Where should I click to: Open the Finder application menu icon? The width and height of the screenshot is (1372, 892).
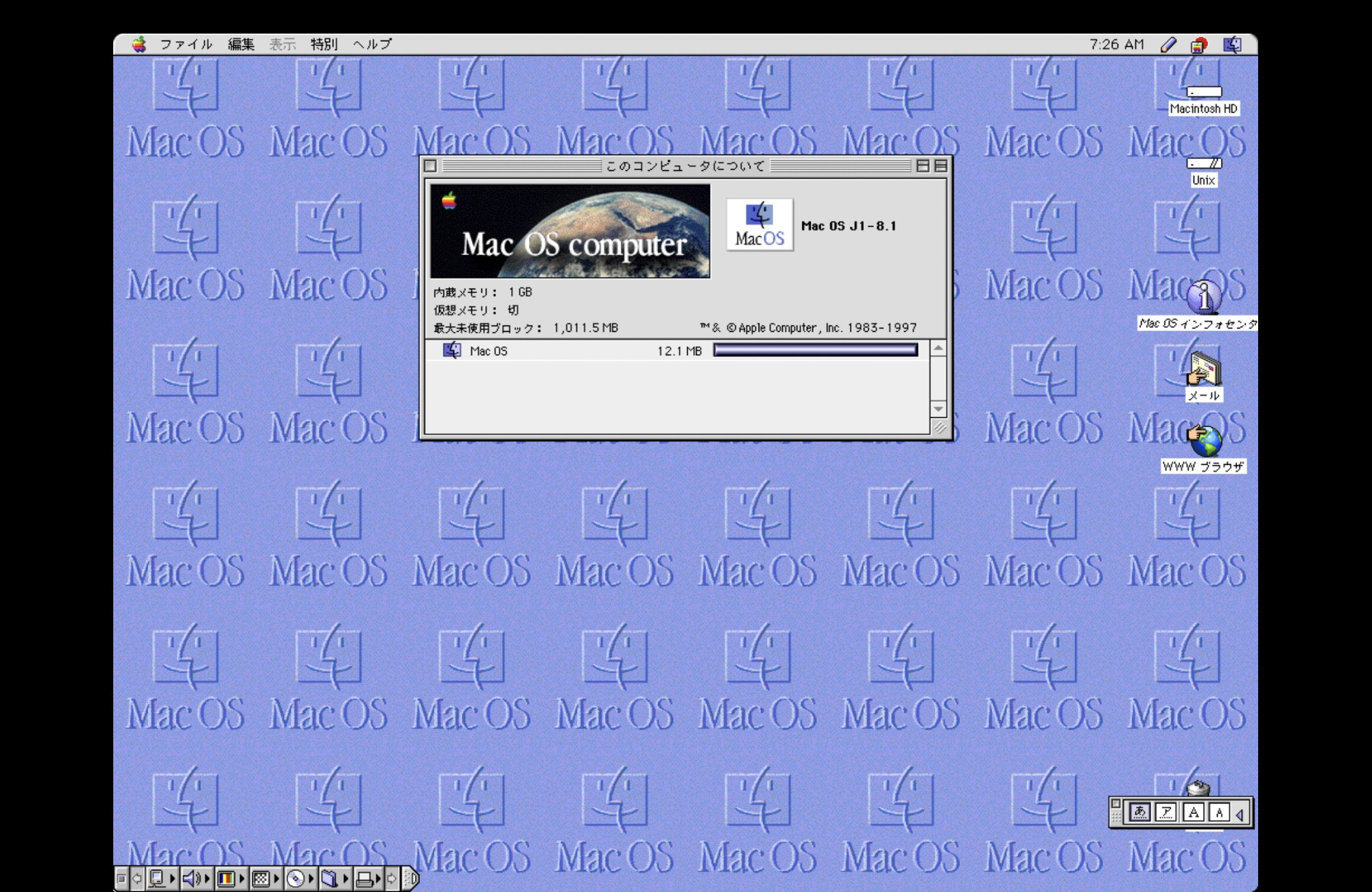[x=1233, y=45]
